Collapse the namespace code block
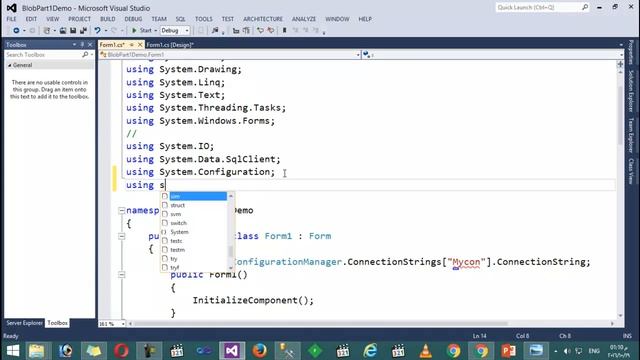640x360 pixels. (121, 211)
